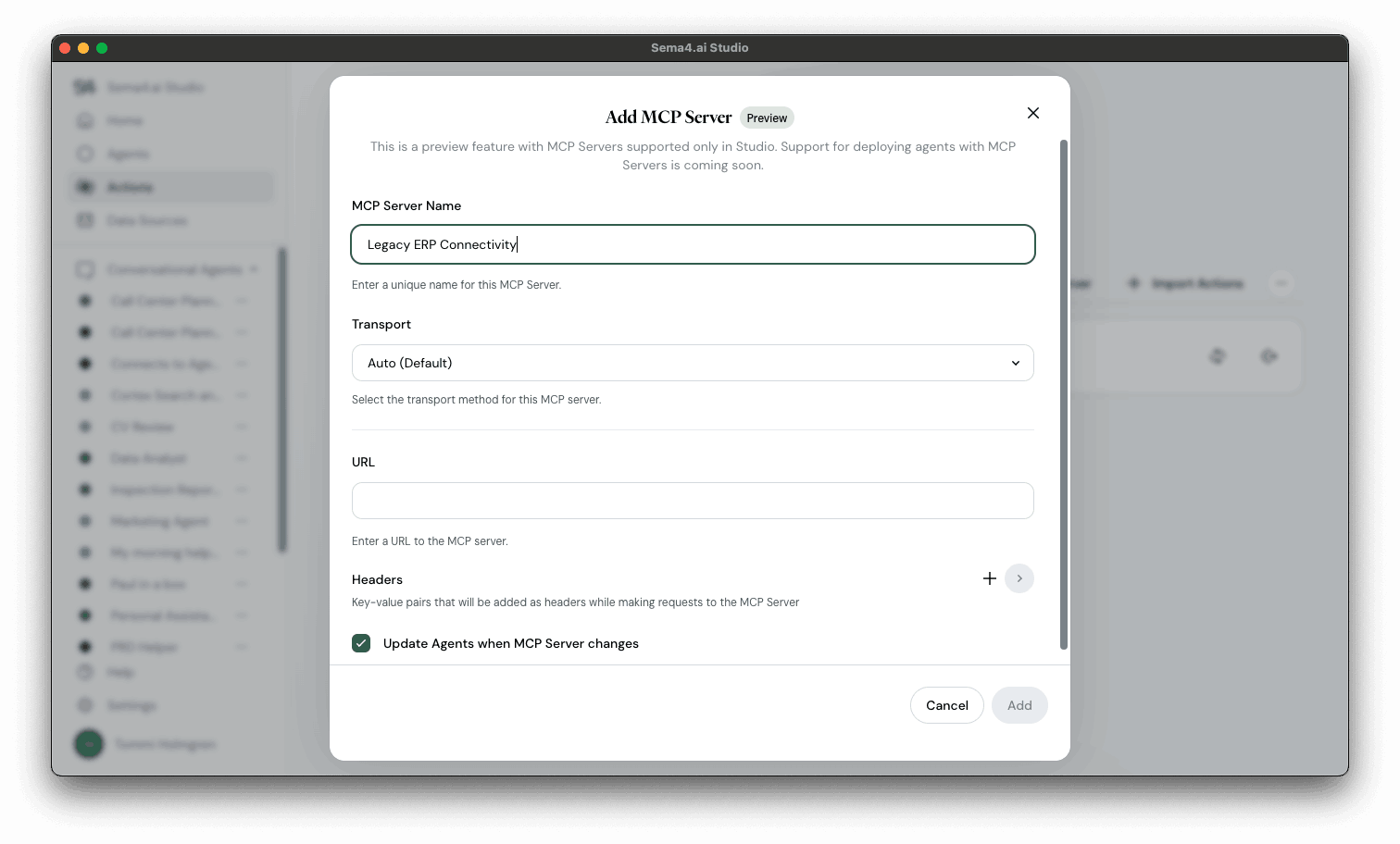1400x844 pixels.
Task: Open Home in the sidebar
Action: coord(85,120)
